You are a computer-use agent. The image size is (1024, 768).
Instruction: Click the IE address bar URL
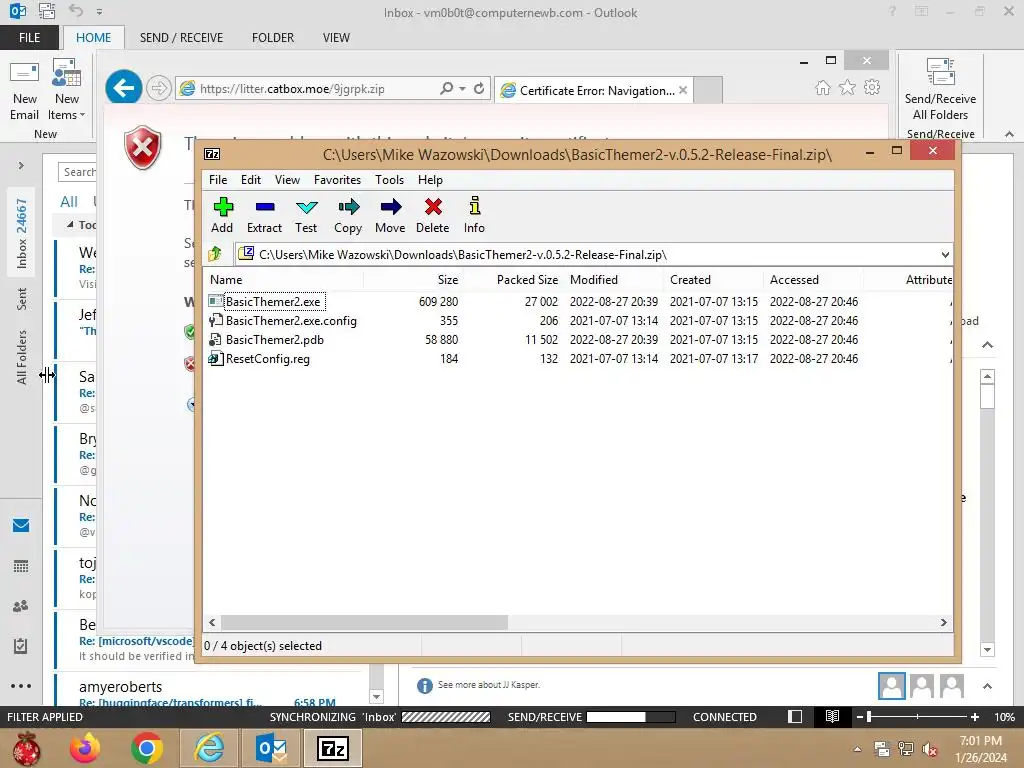[292, 89]
